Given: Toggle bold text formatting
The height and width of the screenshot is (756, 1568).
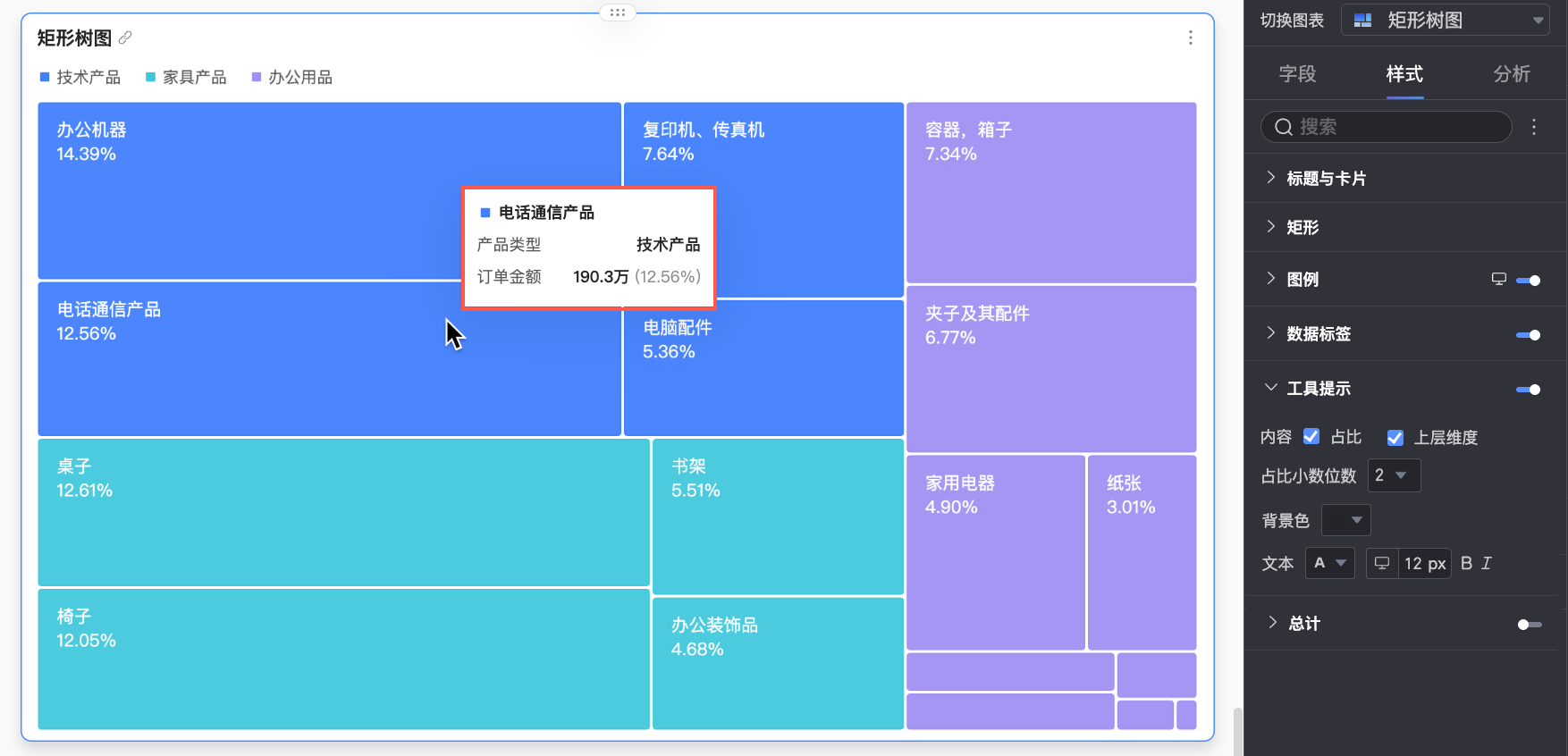Looking at the screenshot, I should pos(1466,563).
